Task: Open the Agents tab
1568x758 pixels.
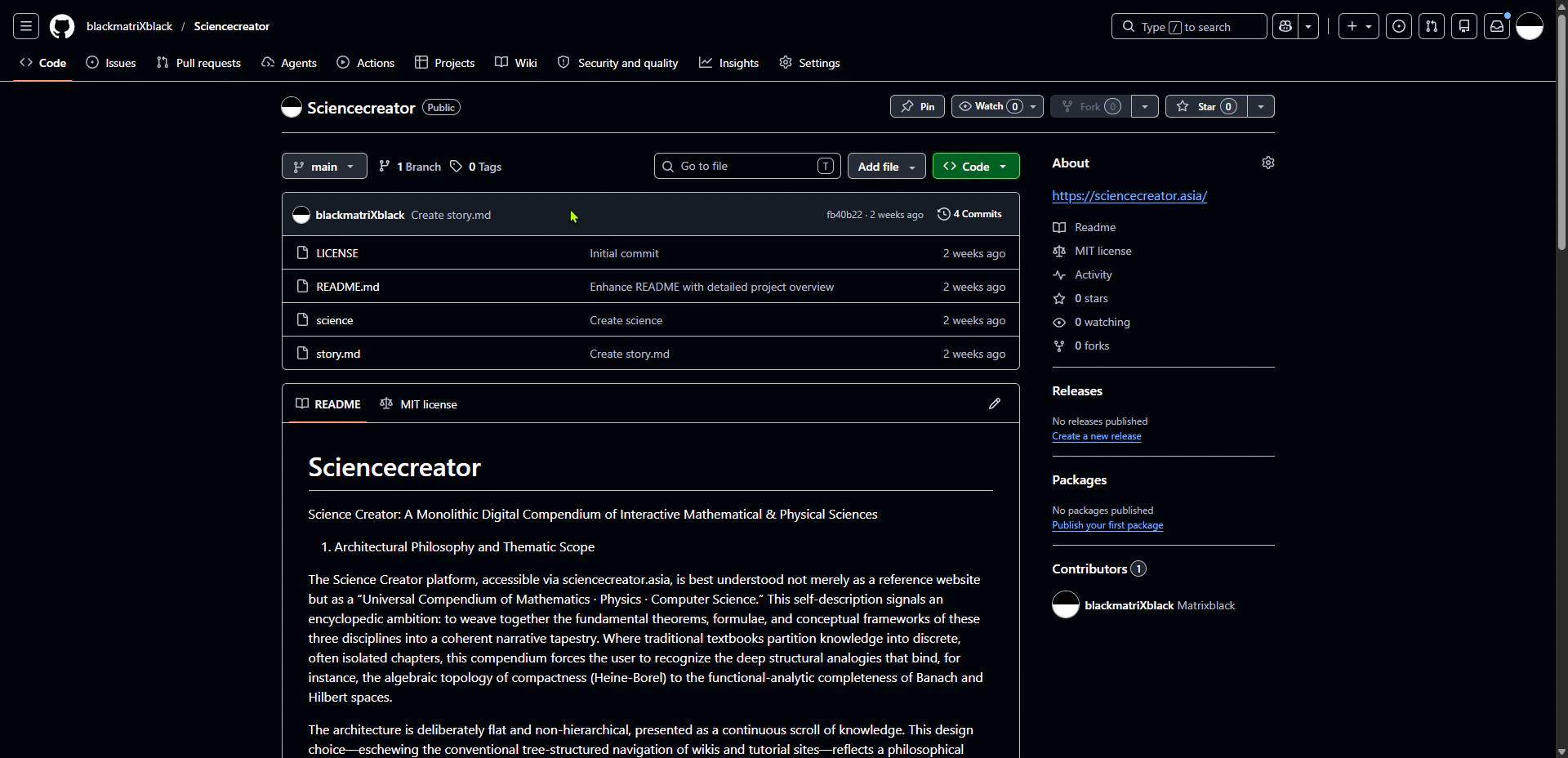Action: (x=289, y=63)
